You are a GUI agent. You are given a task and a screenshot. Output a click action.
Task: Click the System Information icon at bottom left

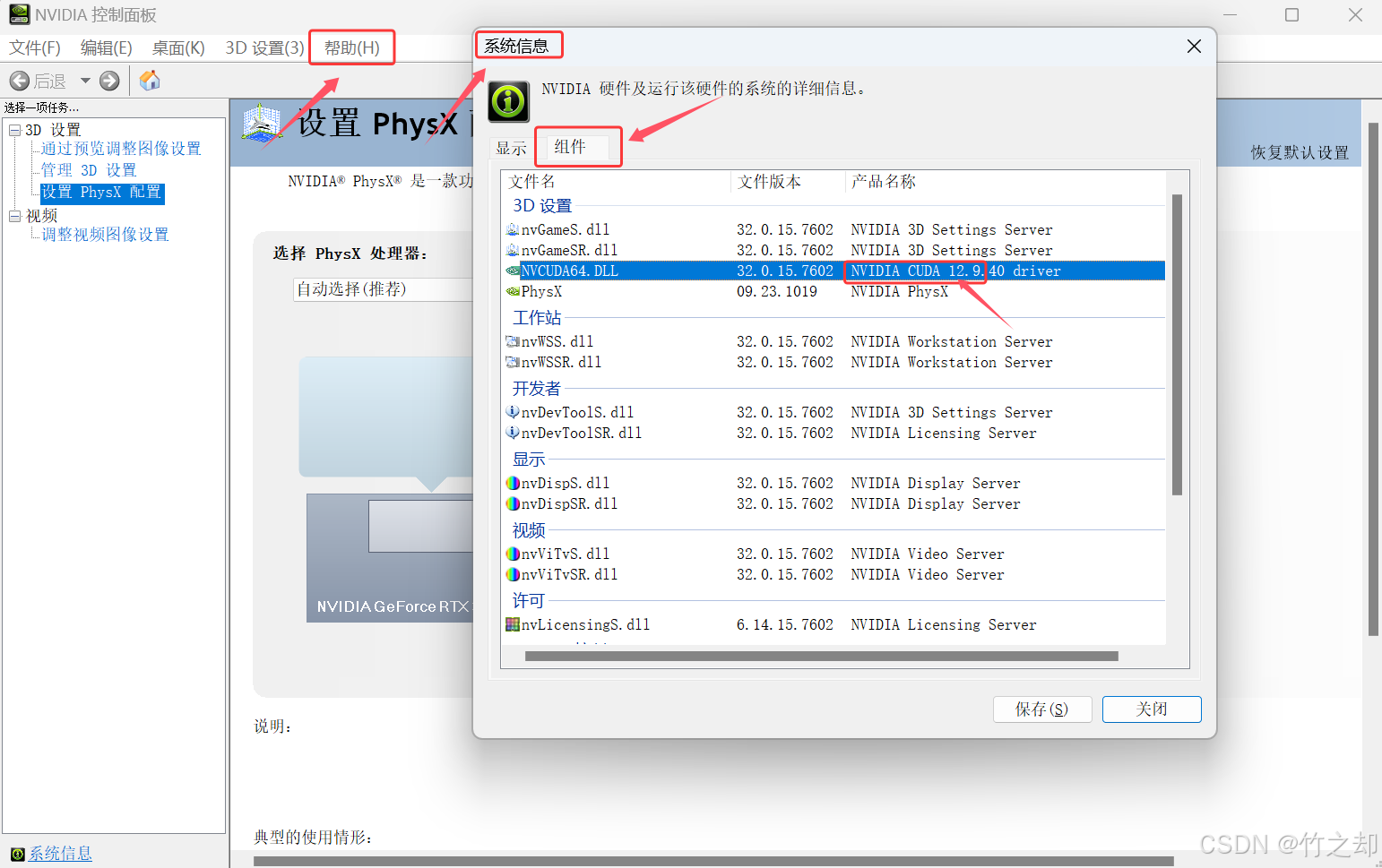[x=18, y=854]
